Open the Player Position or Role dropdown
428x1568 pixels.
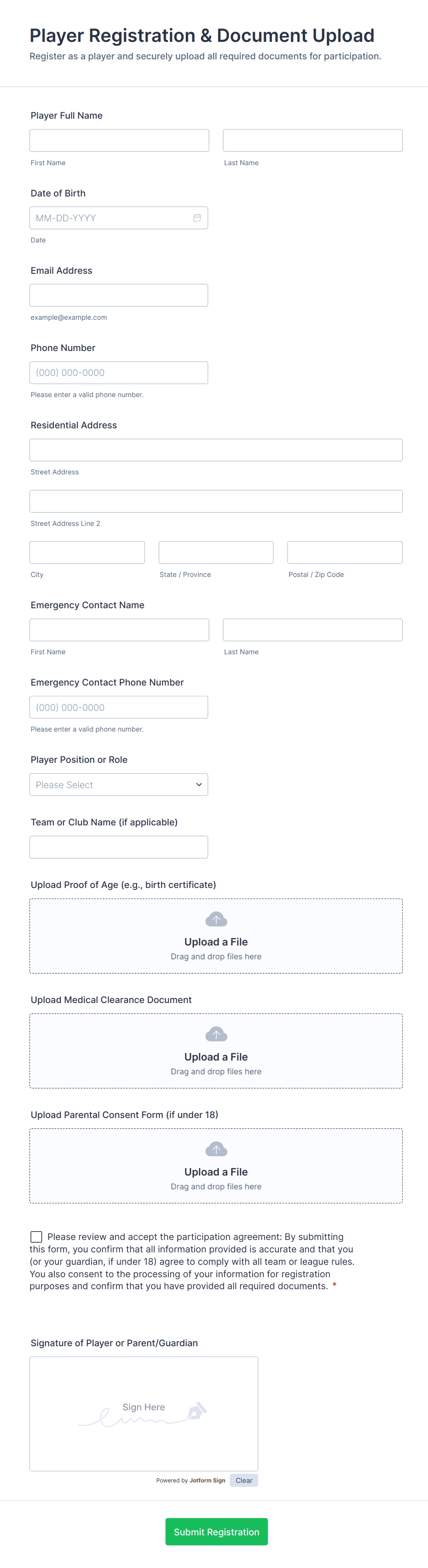[x=119, y=784]
